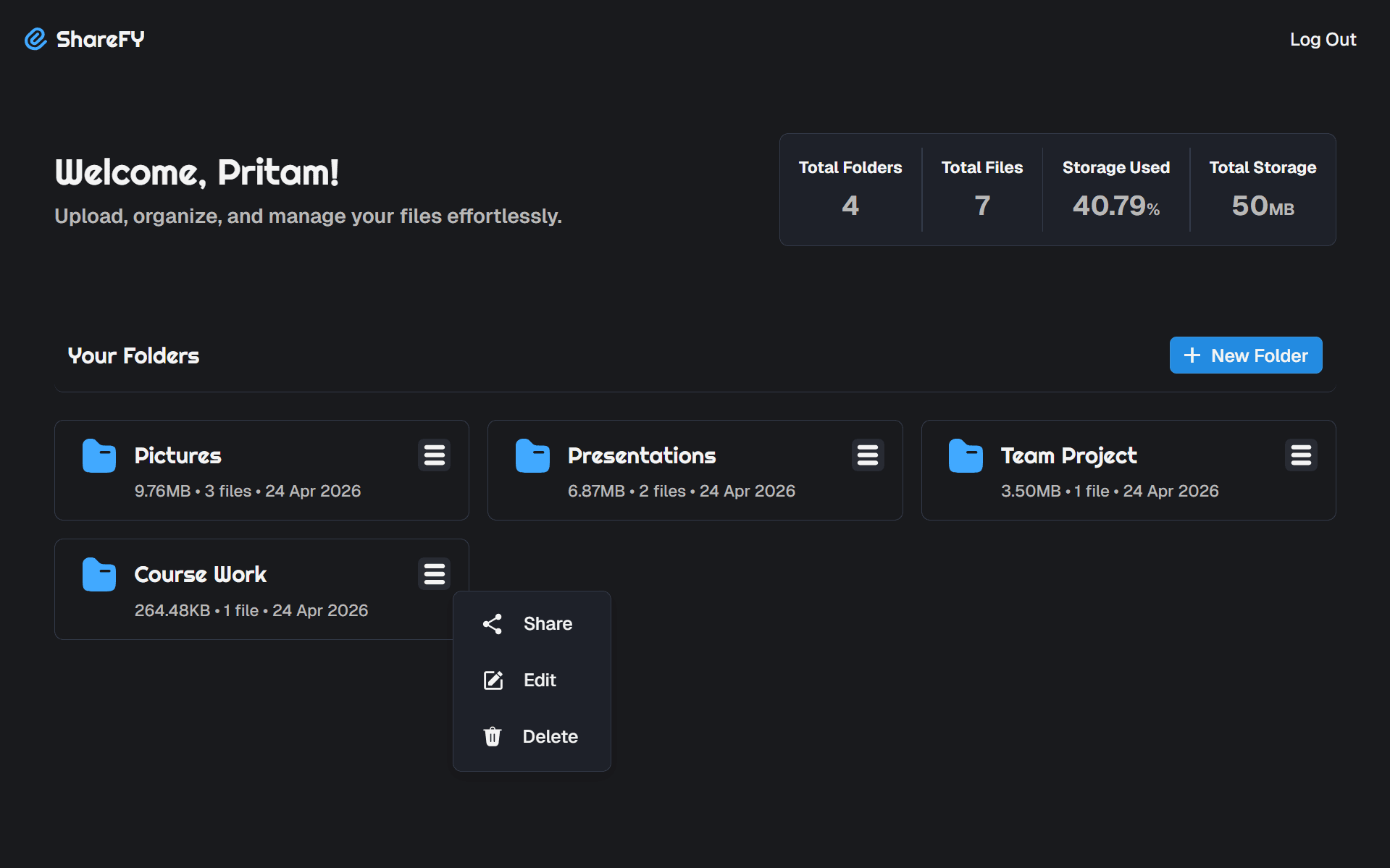Click the ShareFY brand name text

coord(101,39)
